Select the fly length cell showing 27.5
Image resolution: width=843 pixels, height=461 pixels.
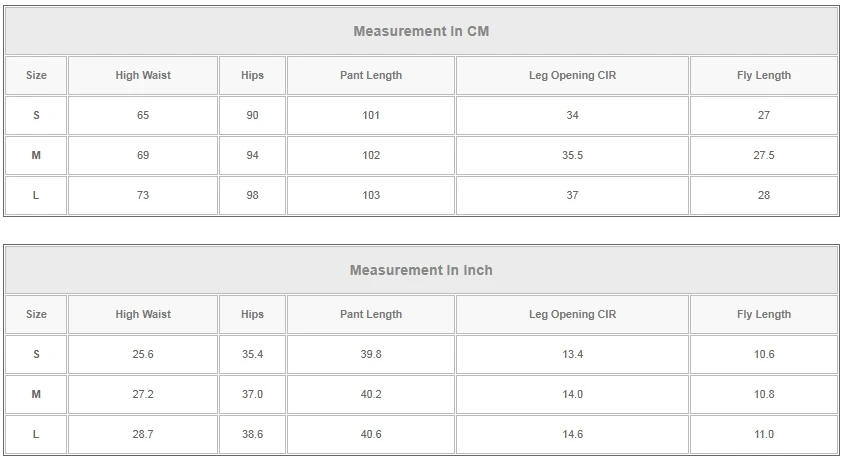point(764,156)
